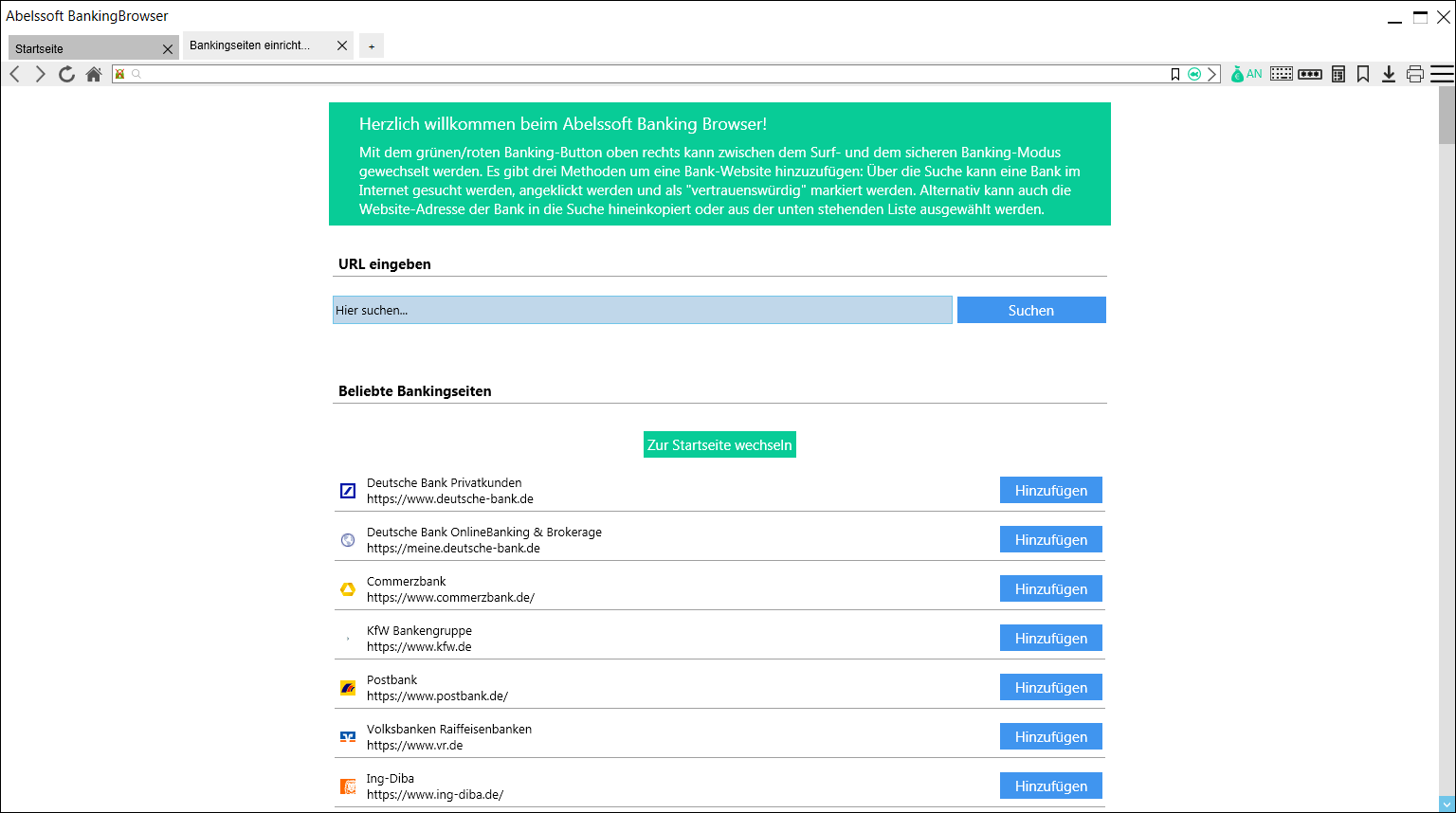Click the Hier suchen search field

(x=642, y=310)
